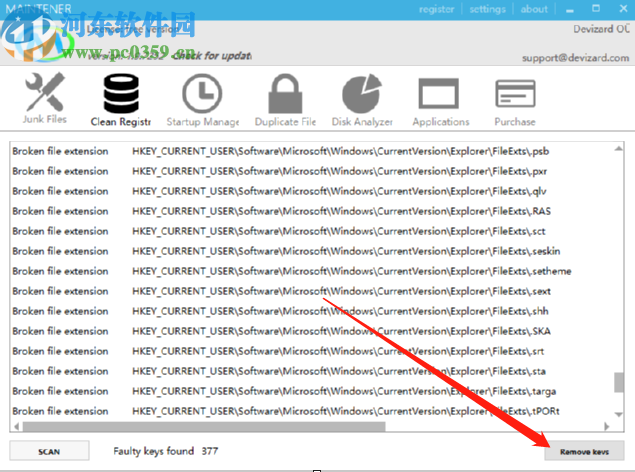
Task: Open the Disk Analyzer pie chart icon
Action: tap(362, 93)
